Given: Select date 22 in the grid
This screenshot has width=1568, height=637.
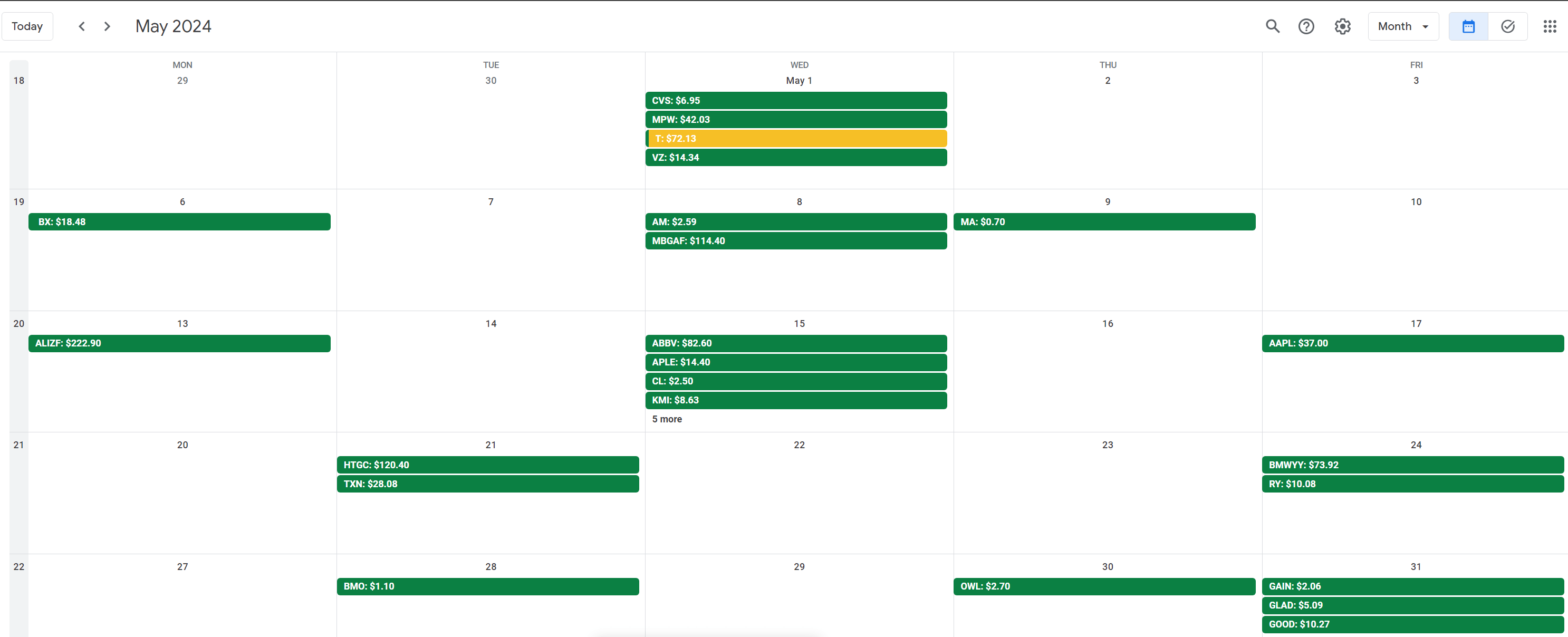Looking at the screenshot, I should (799, 445).
